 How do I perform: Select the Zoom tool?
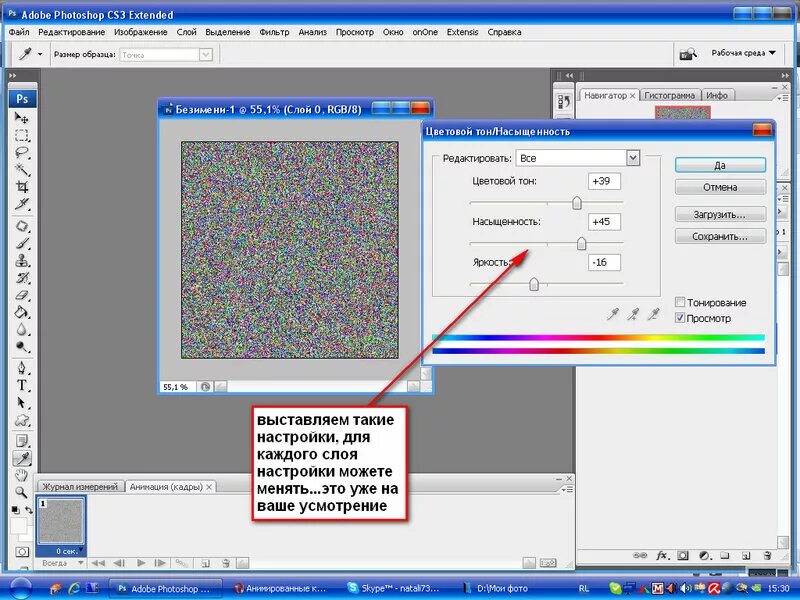coord(21,492)
